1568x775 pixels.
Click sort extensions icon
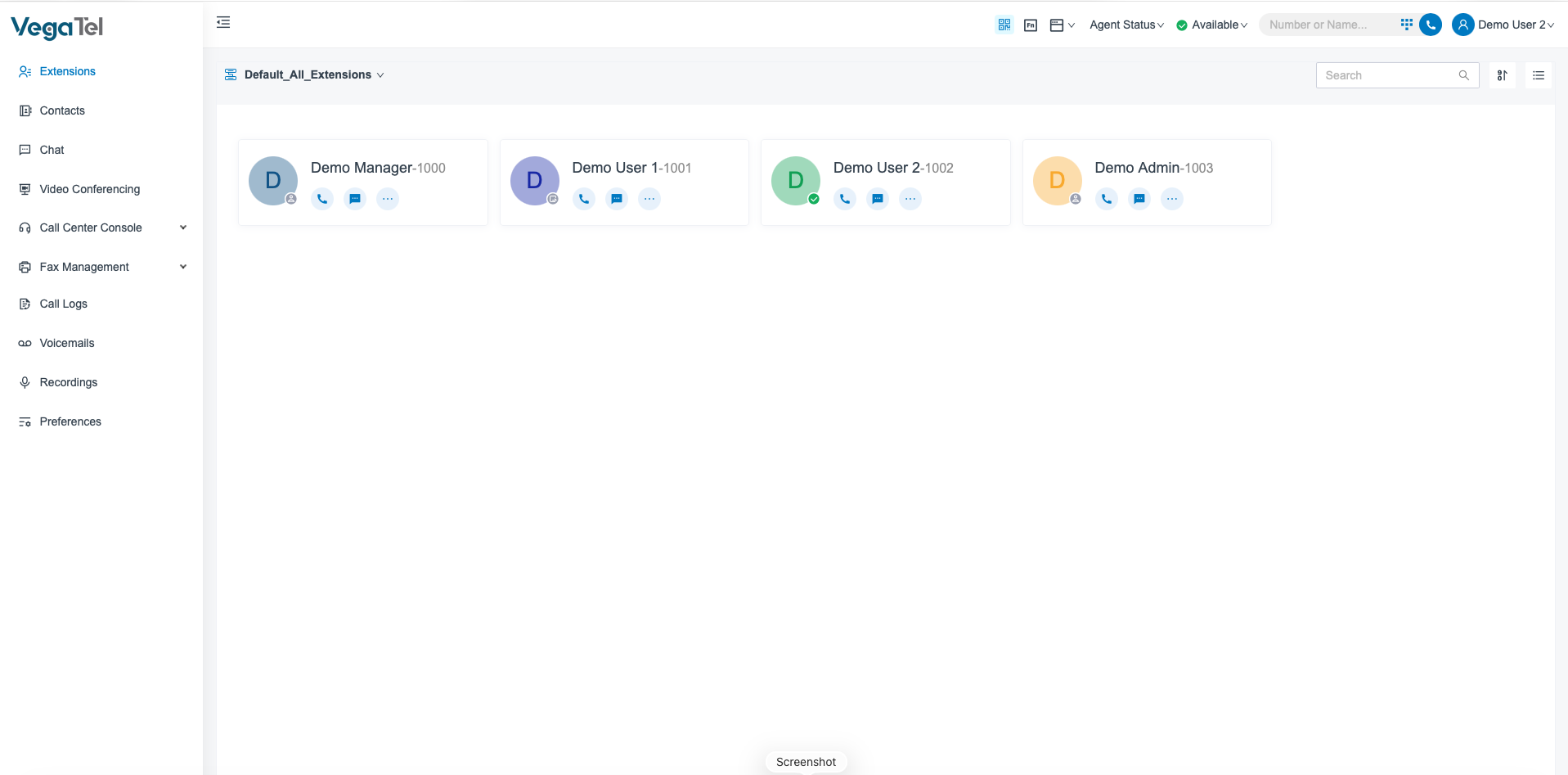(x=1502, y=75)
